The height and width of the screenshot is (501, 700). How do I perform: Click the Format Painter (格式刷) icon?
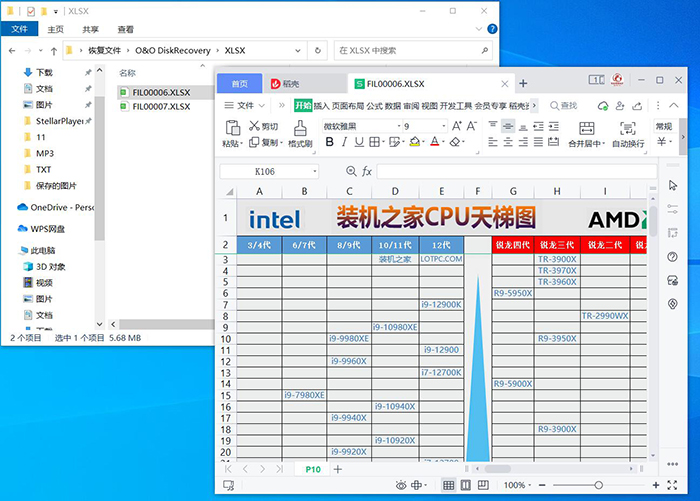point(300,128)
